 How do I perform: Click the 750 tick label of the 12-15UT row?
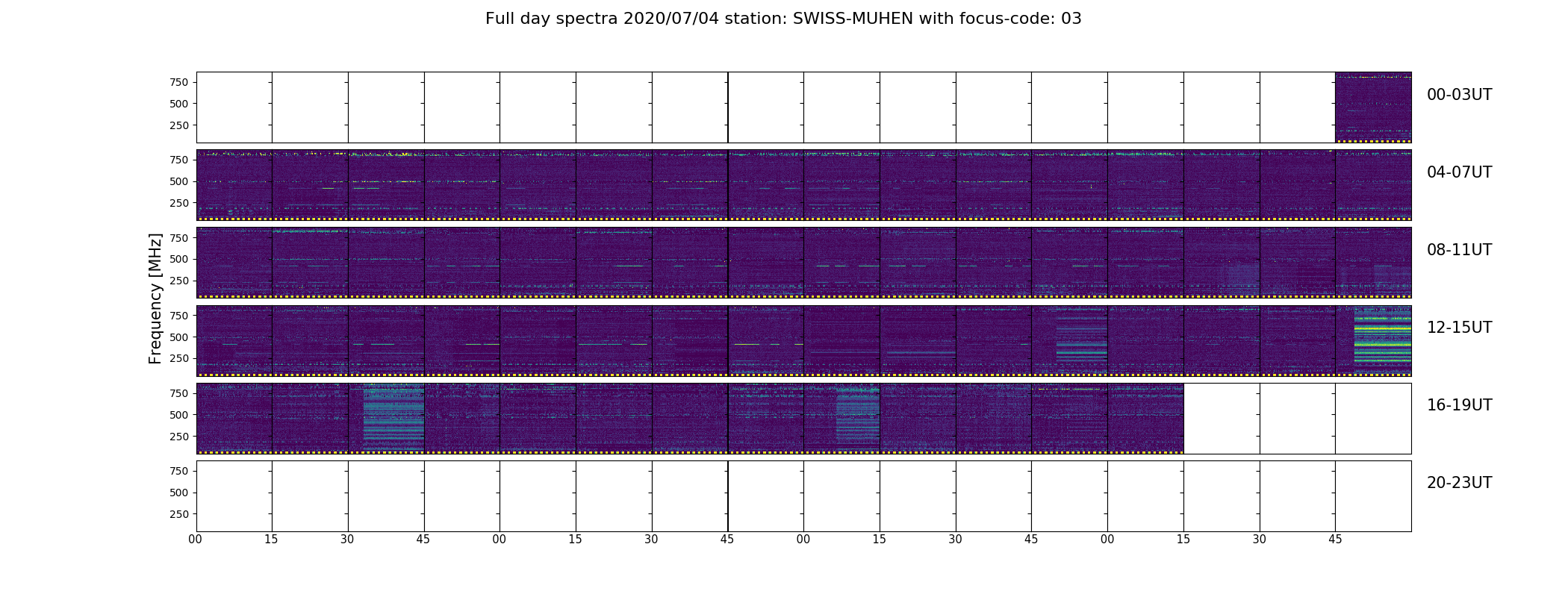[179, 315]
